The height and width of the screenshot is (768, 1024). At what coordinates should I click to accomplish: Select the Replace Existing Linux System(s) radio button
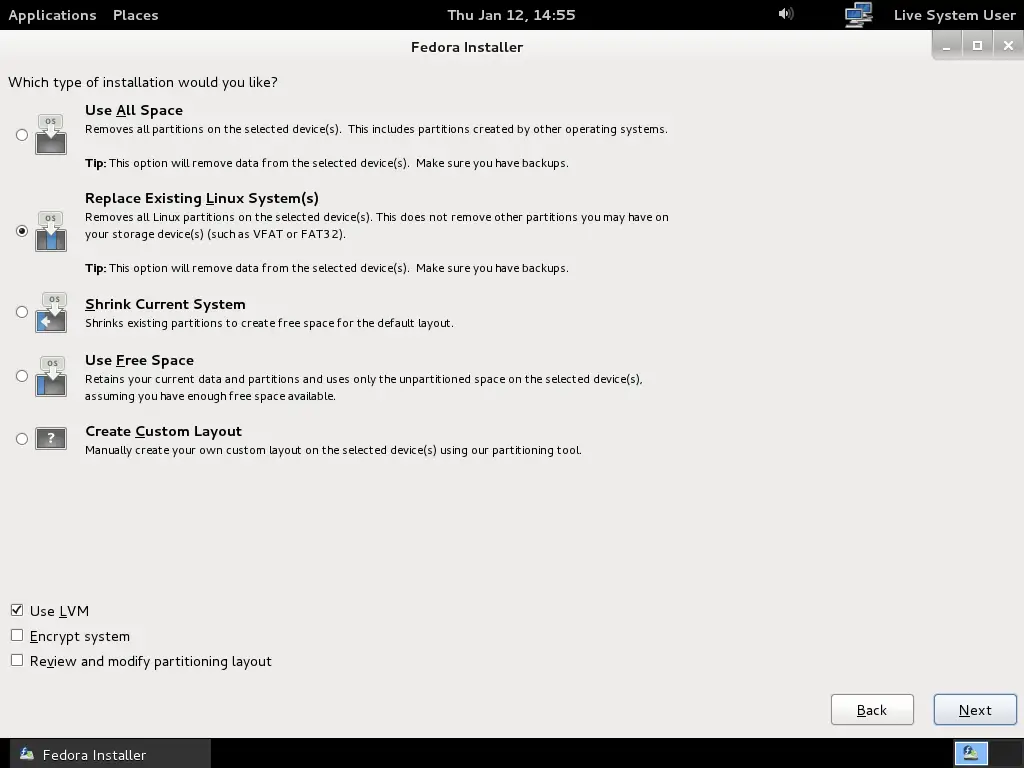tap(22, 231)
